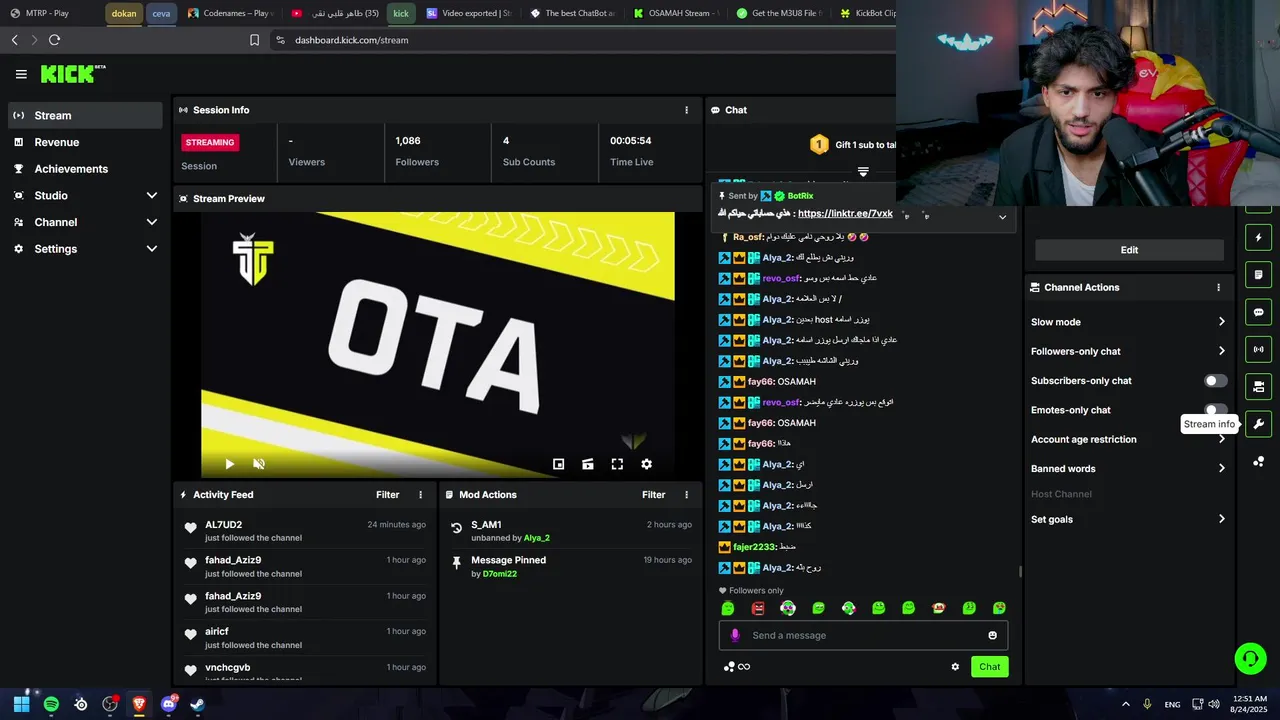Expand the Channel sidebar section
1280x720 pixels.
click(152, 222)
